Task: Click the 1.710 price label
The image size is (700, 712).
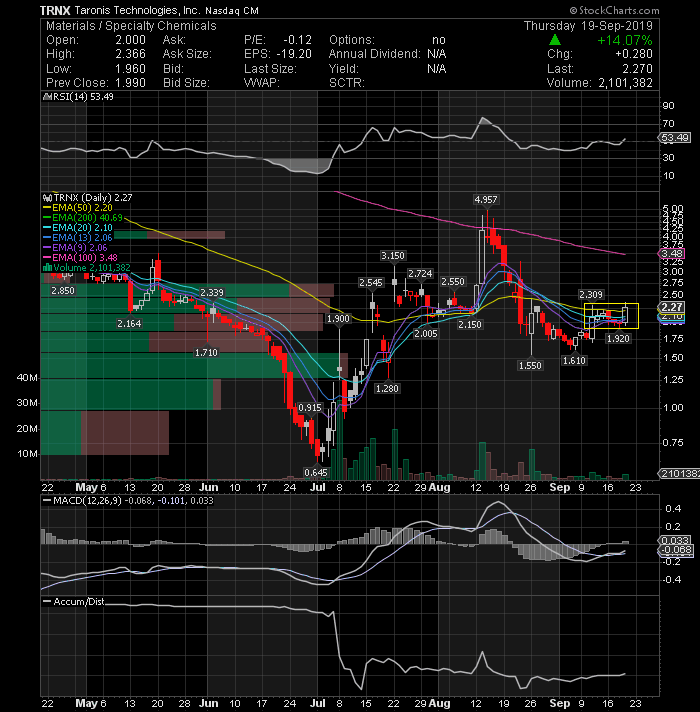Action: [206, 353]
